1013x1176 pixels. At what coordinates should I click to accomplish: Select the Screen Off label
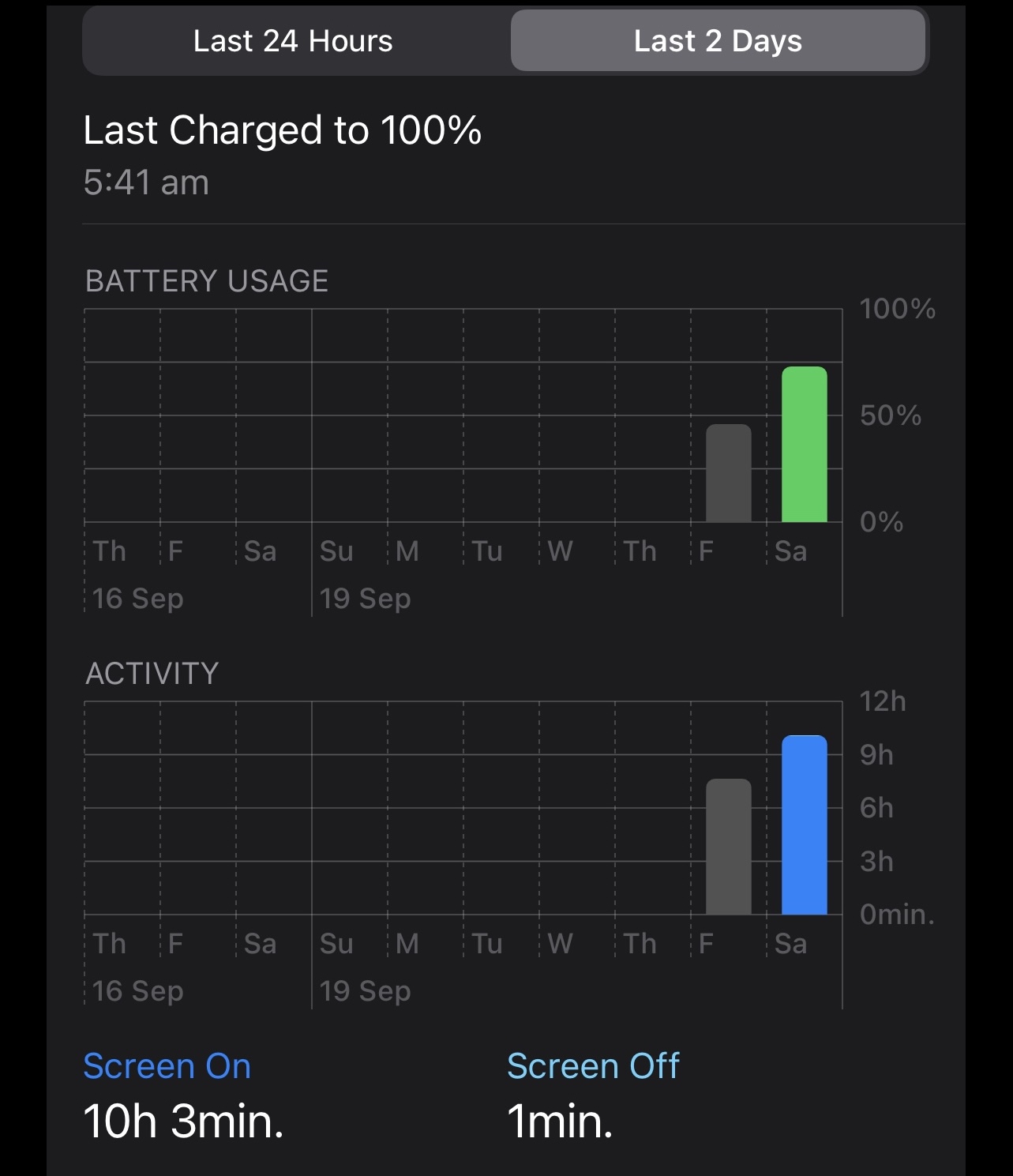click(x=593, y=1066)
